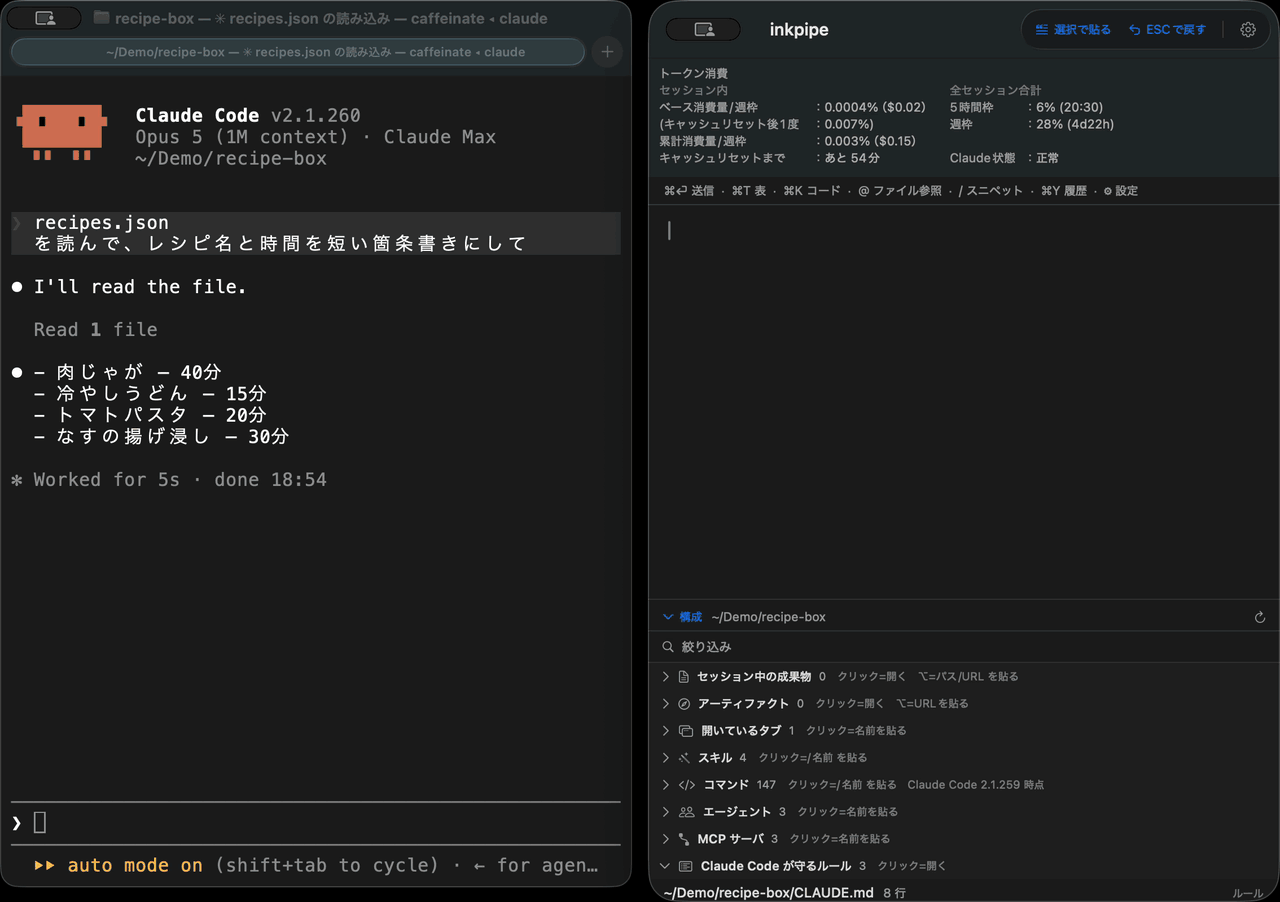Image resolution: width=1280 pixels, height=902 pixels.
Task: Click the Read 1 file line in terminal
Action: [95, 329]
